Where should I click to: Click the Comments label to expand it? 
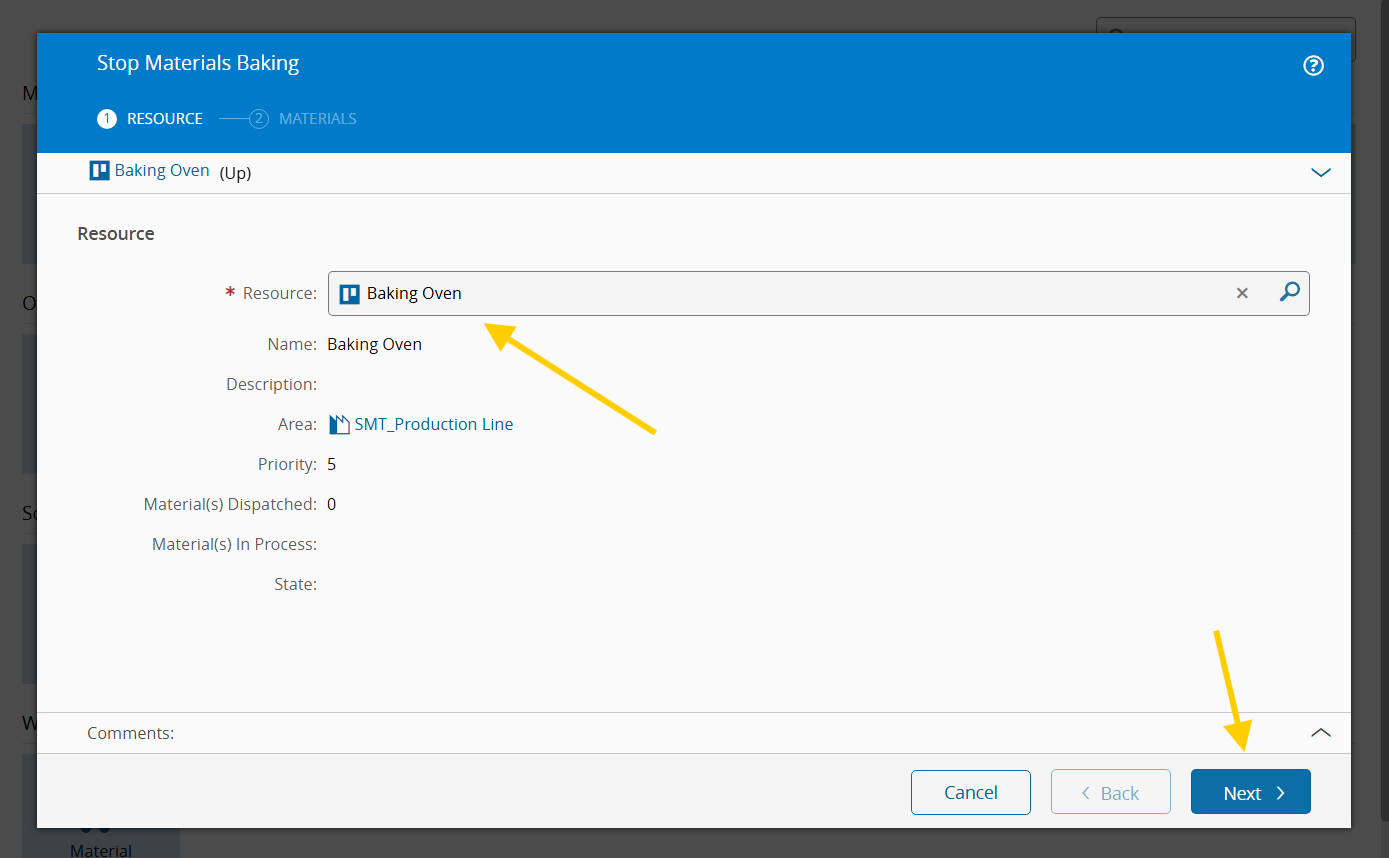pos(130,733)
